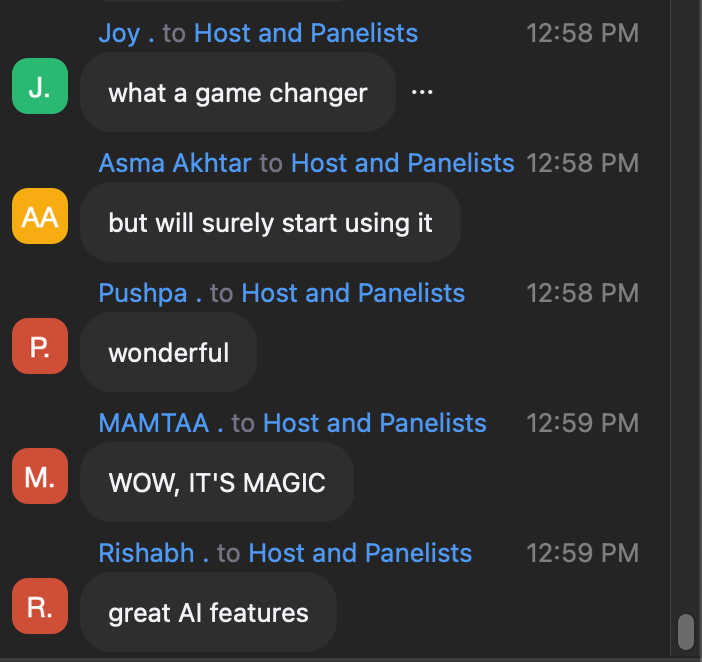Image resolution: width=702 pixels, height=662 pixels.
Task: Click the 12:59 PM timestamp on MAMTAA's message
Action: tap(582, 423)
